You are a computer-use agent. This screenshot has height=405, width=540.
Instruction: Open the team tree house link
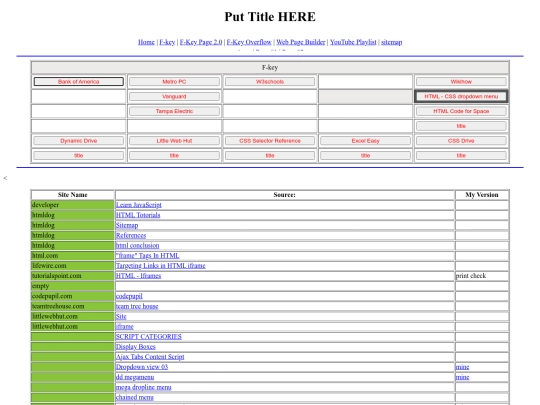click(x=137, y=306)
